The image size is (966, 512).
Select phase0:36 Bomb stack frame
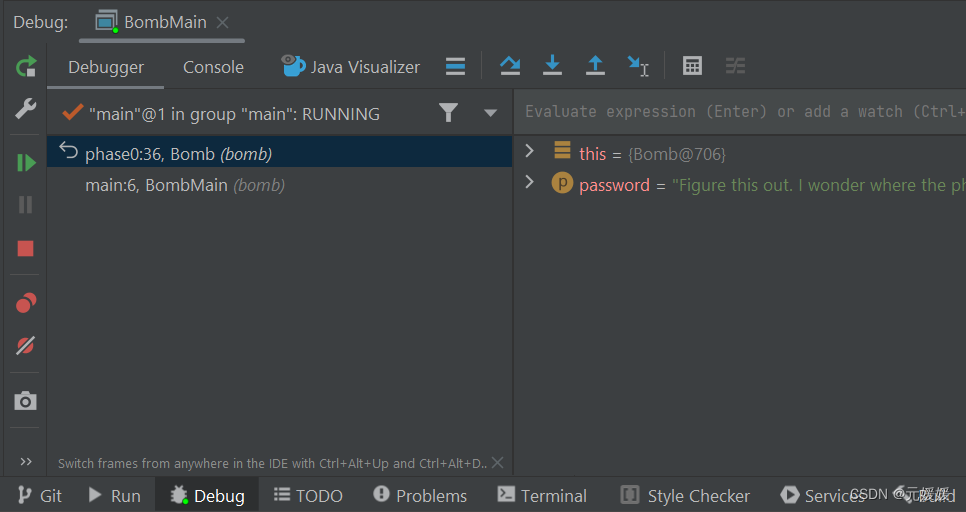click(280, 153)
